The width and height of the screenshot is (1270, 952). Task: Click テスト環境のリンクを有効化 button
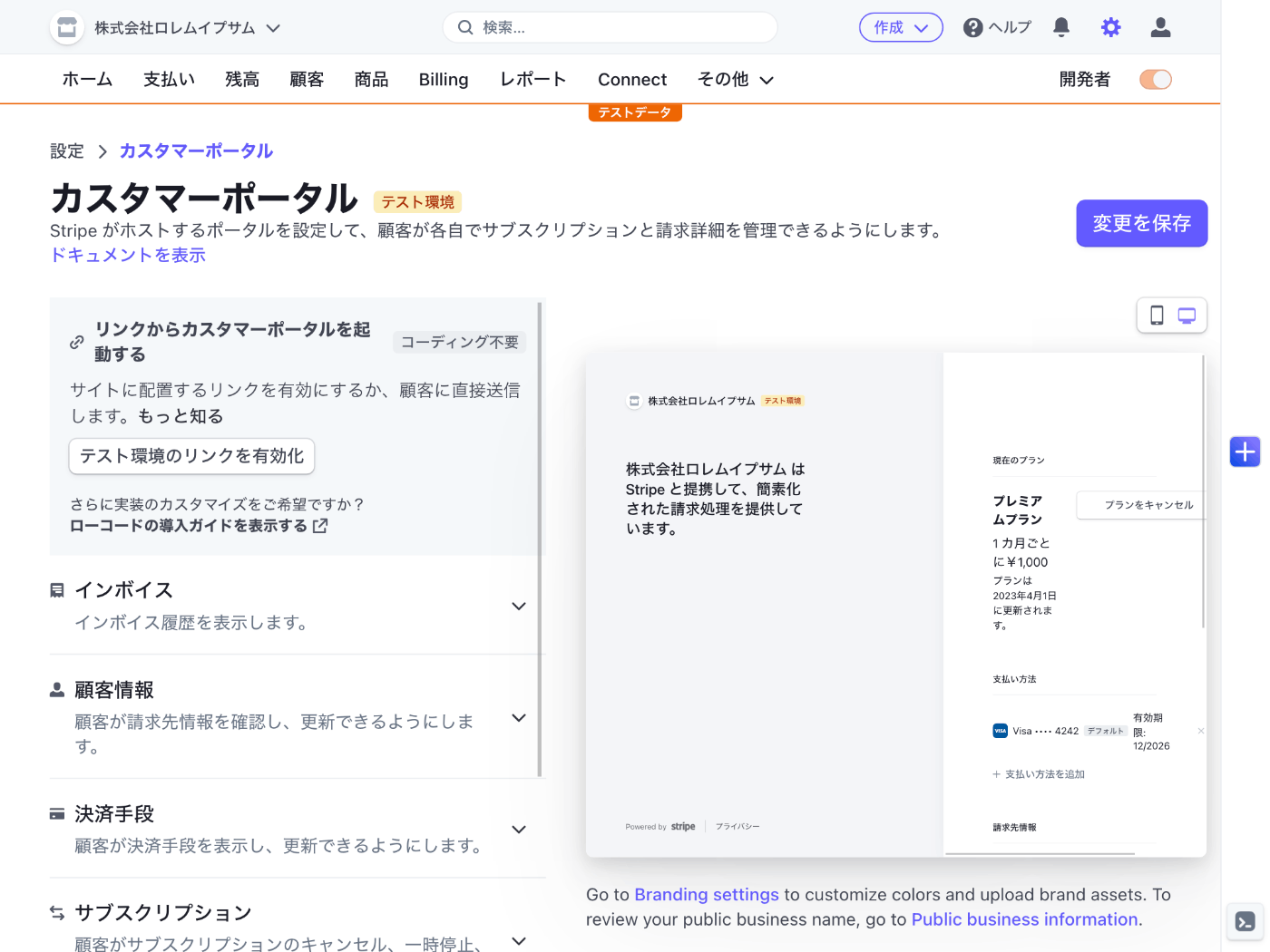pos(191,456)
